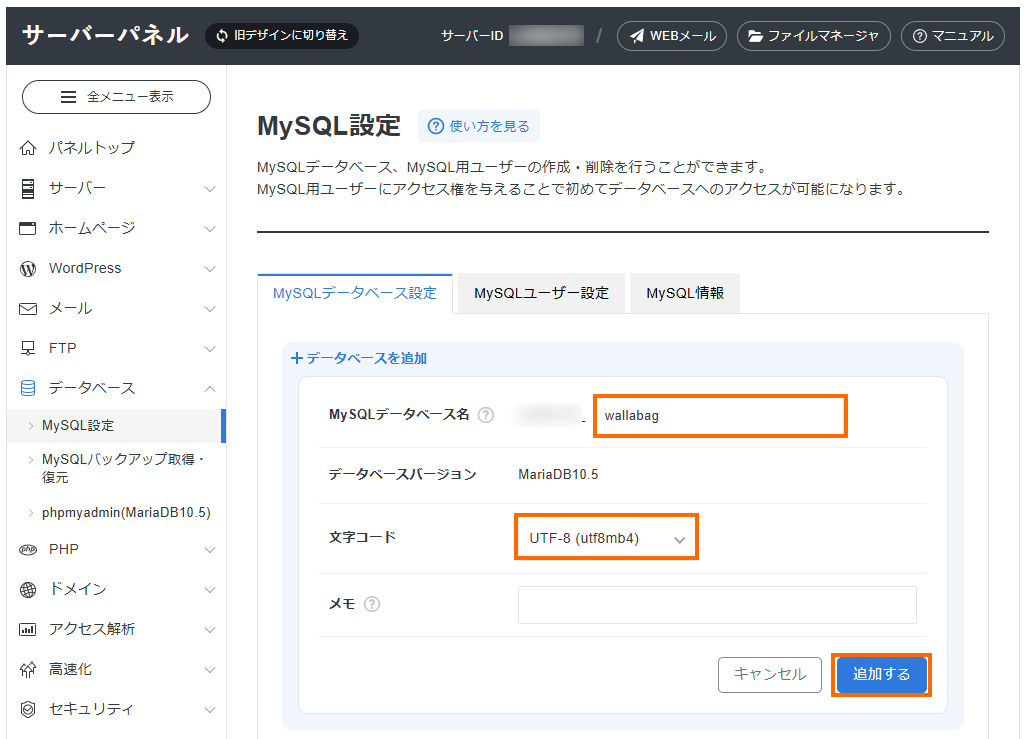Click 全メニュー表示 button

click(116, 97)
